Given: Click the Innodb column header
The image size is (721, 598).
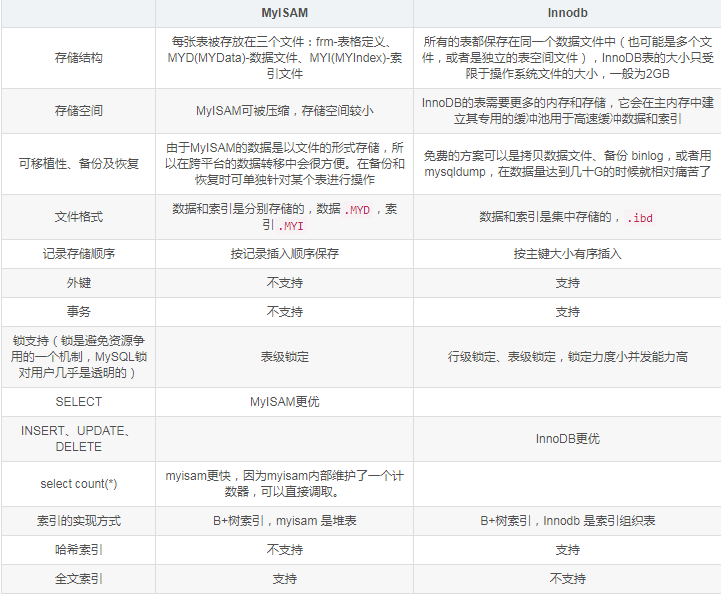Looking at the screenshot, I should pyautogui.click(x=567, y=13).
